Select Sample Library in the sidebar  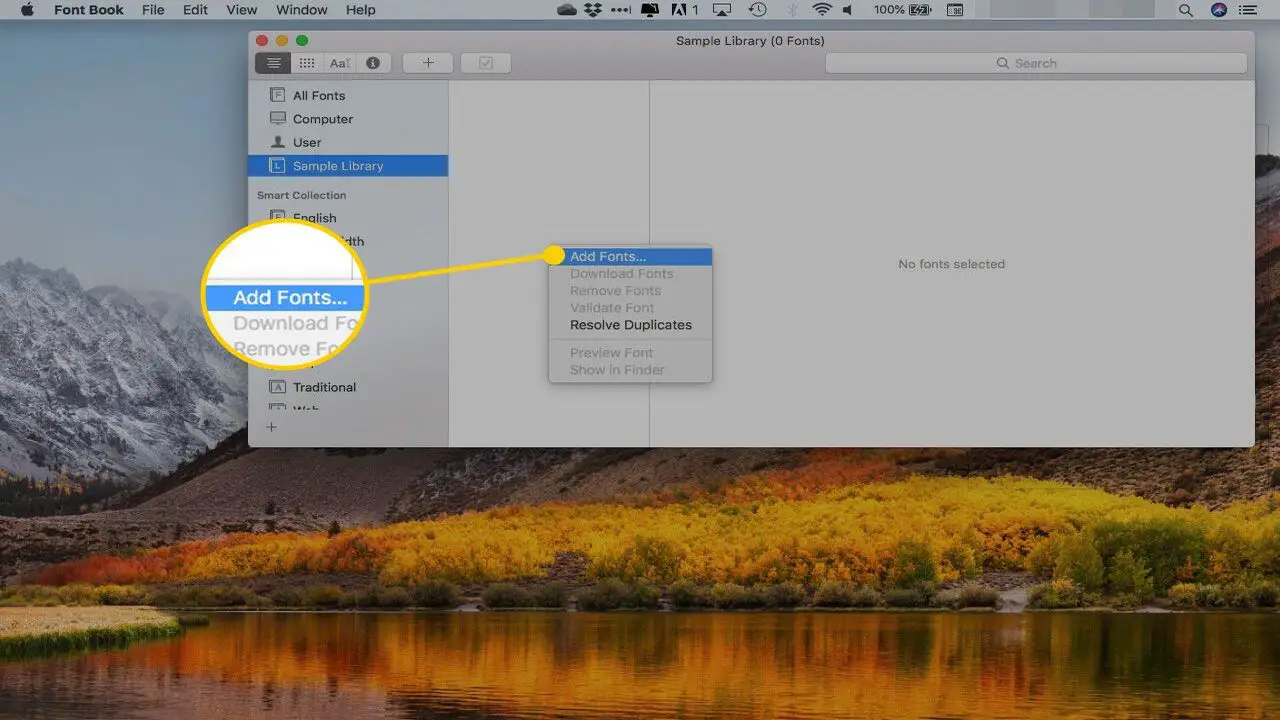(x=348, y=166)
